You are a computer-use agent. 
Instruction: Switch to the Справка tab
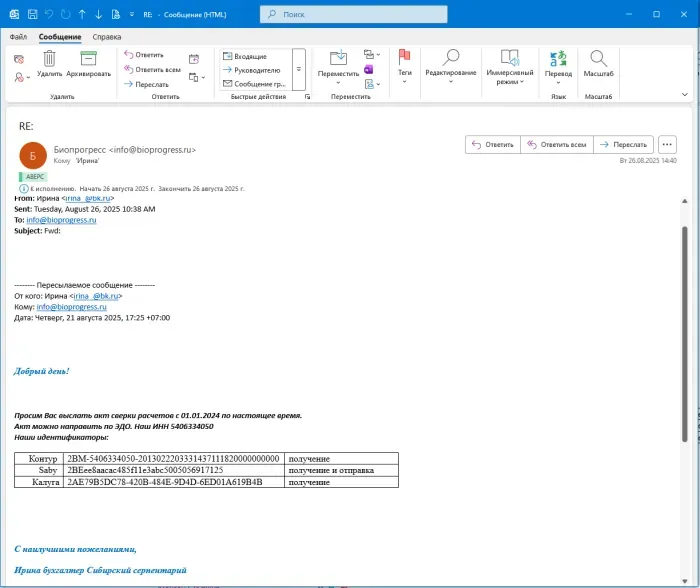[x=106, y=37]
